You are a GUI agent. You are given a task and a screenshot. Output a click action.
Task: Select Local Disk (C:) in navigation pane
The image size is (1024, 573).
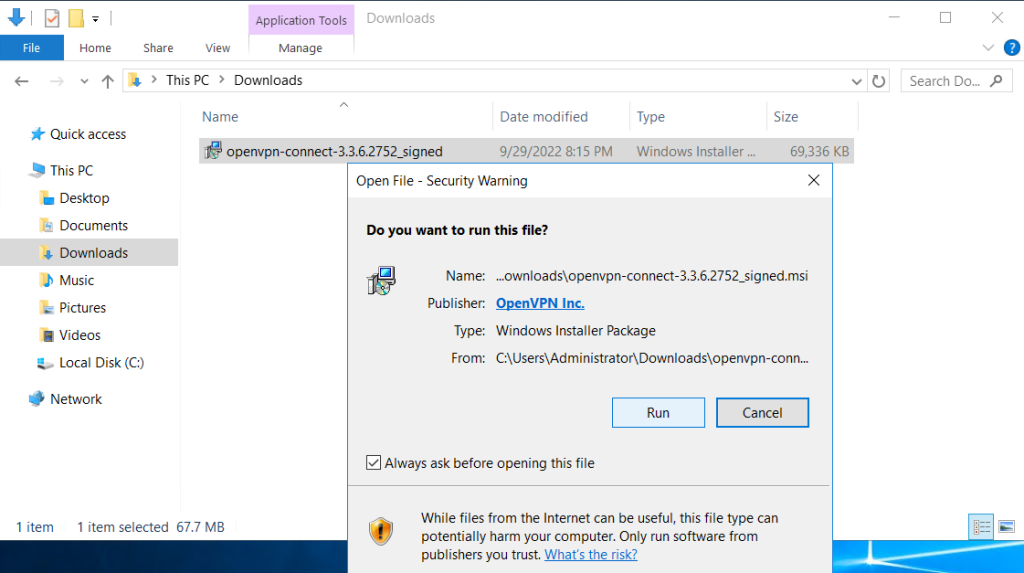tap(101, 363)
